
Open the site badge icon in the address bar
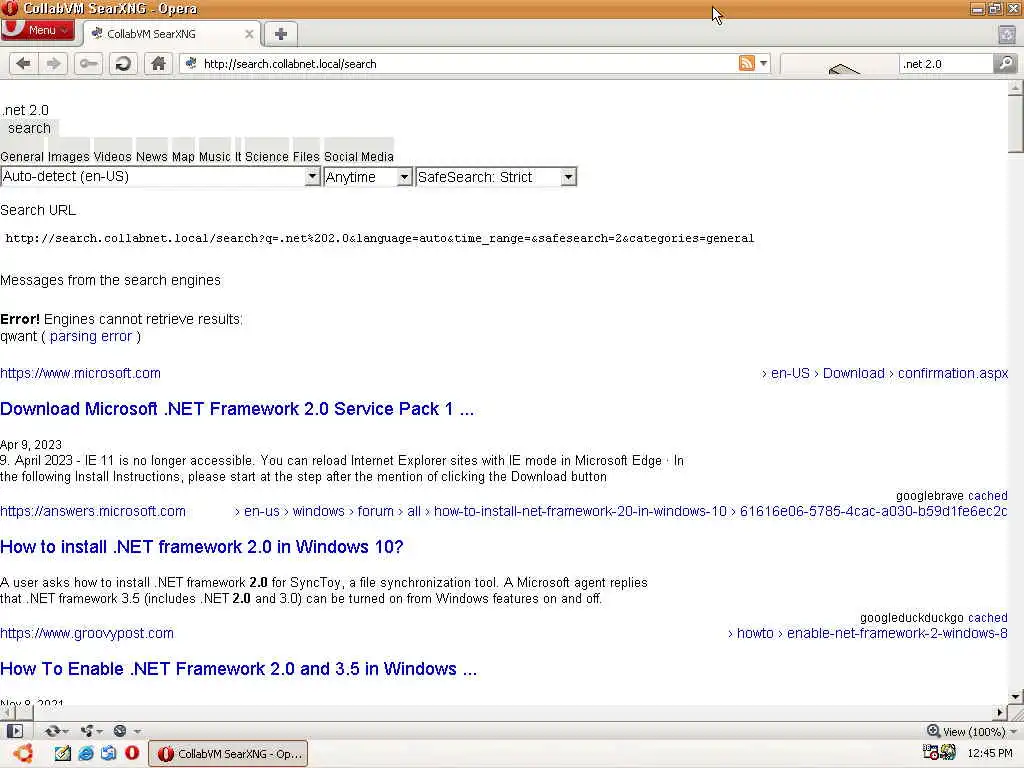coord(191,63)
